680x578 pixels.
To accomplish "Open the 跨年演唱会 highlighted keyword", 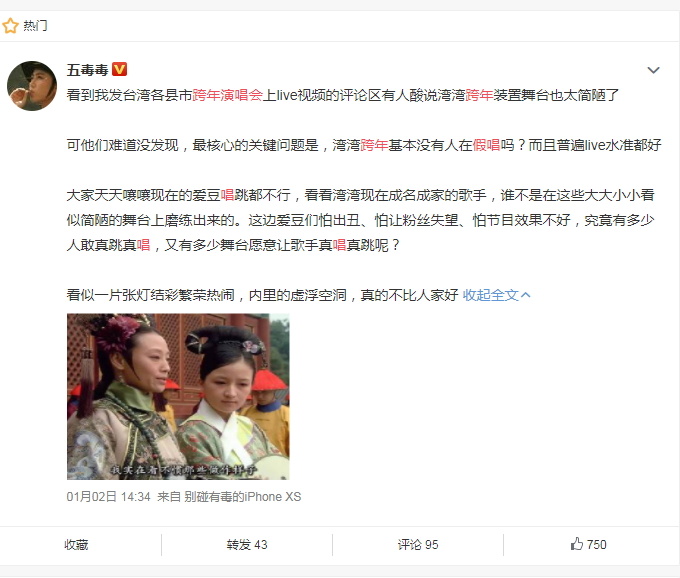I will pyautogui.click(x=228, y=95).
